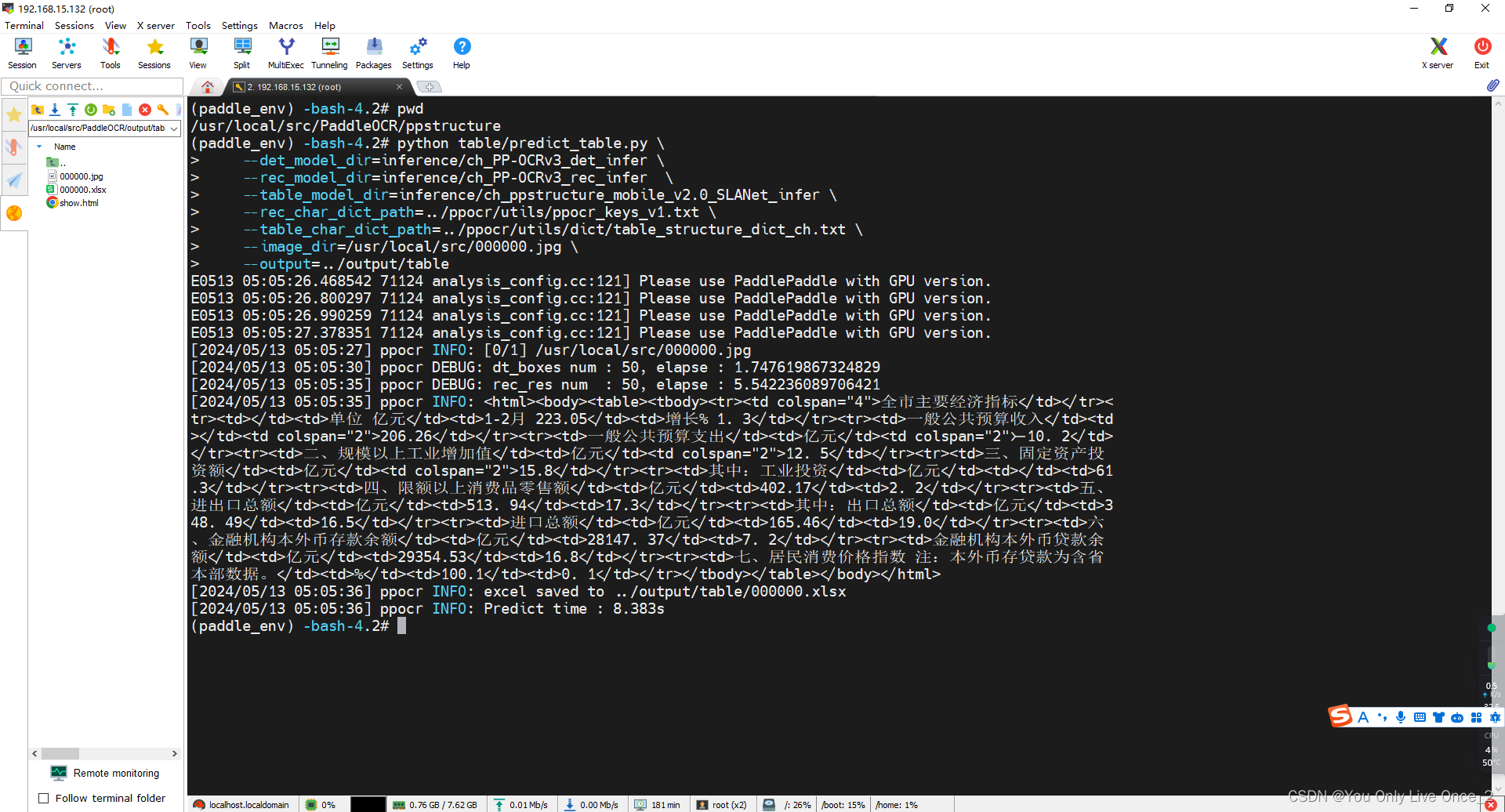
Task: Click the red delete icon in SFTP toolbar
Action: click(x=145, y=110)
